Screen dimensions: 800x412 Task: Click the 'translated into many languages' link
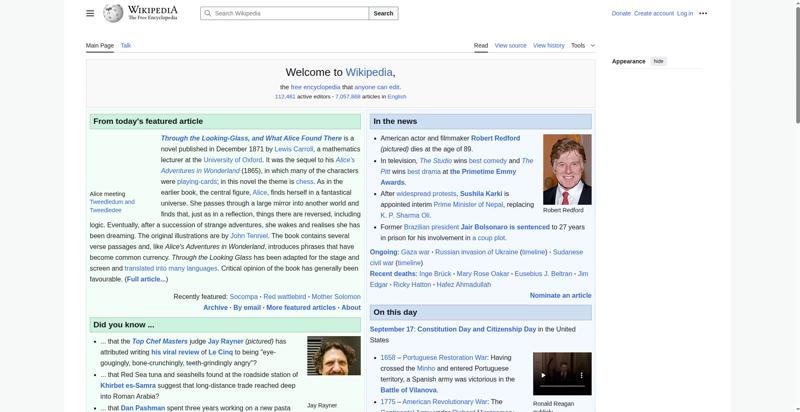point(171,268)
